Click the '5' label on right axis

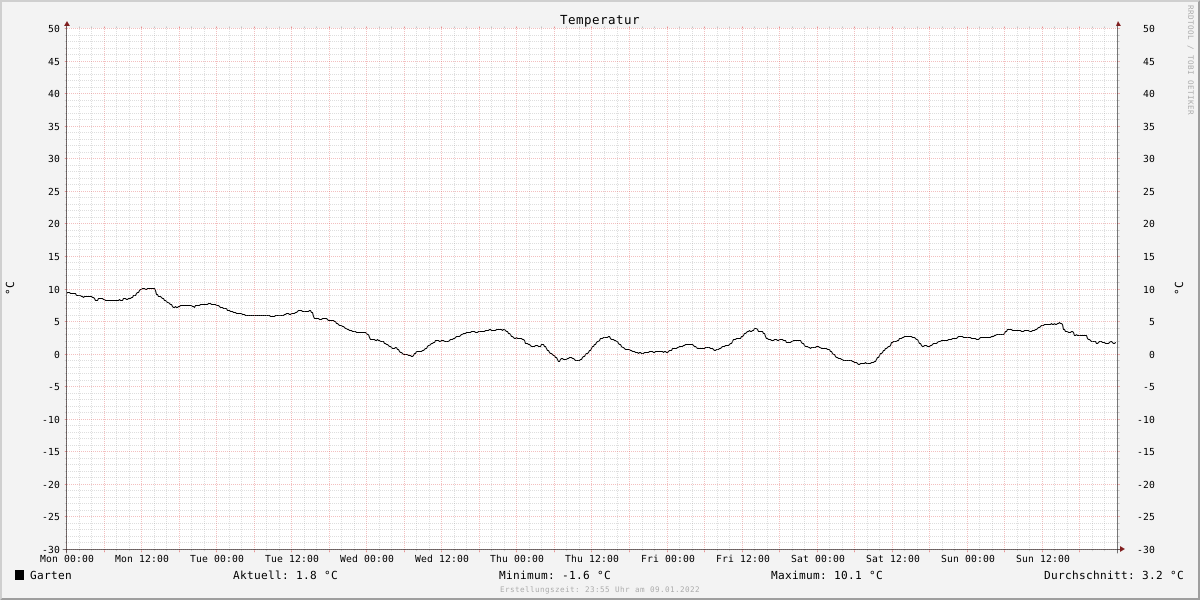point(1152,321)
